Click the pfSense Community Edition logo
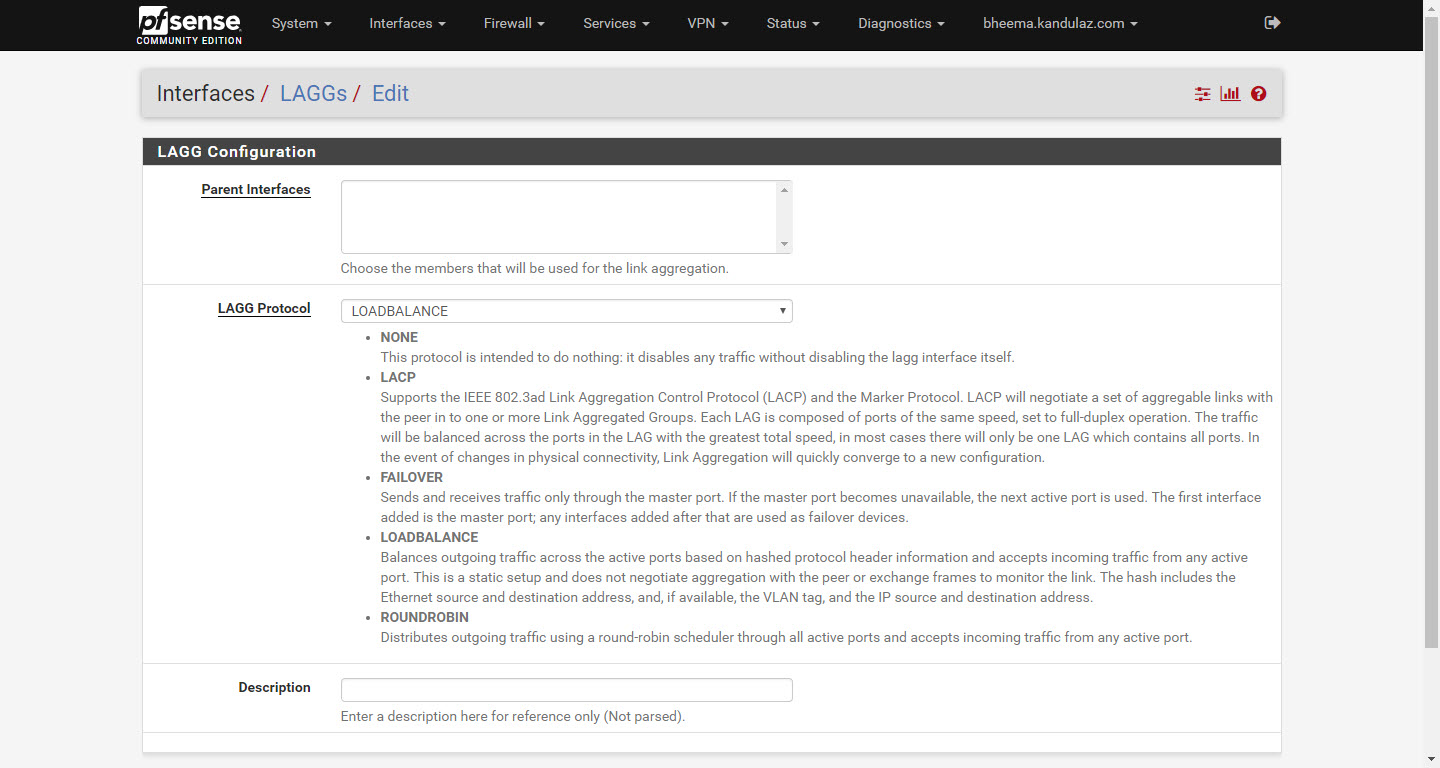This screenshot has width=1440, height=768. [x=190, y=25]
